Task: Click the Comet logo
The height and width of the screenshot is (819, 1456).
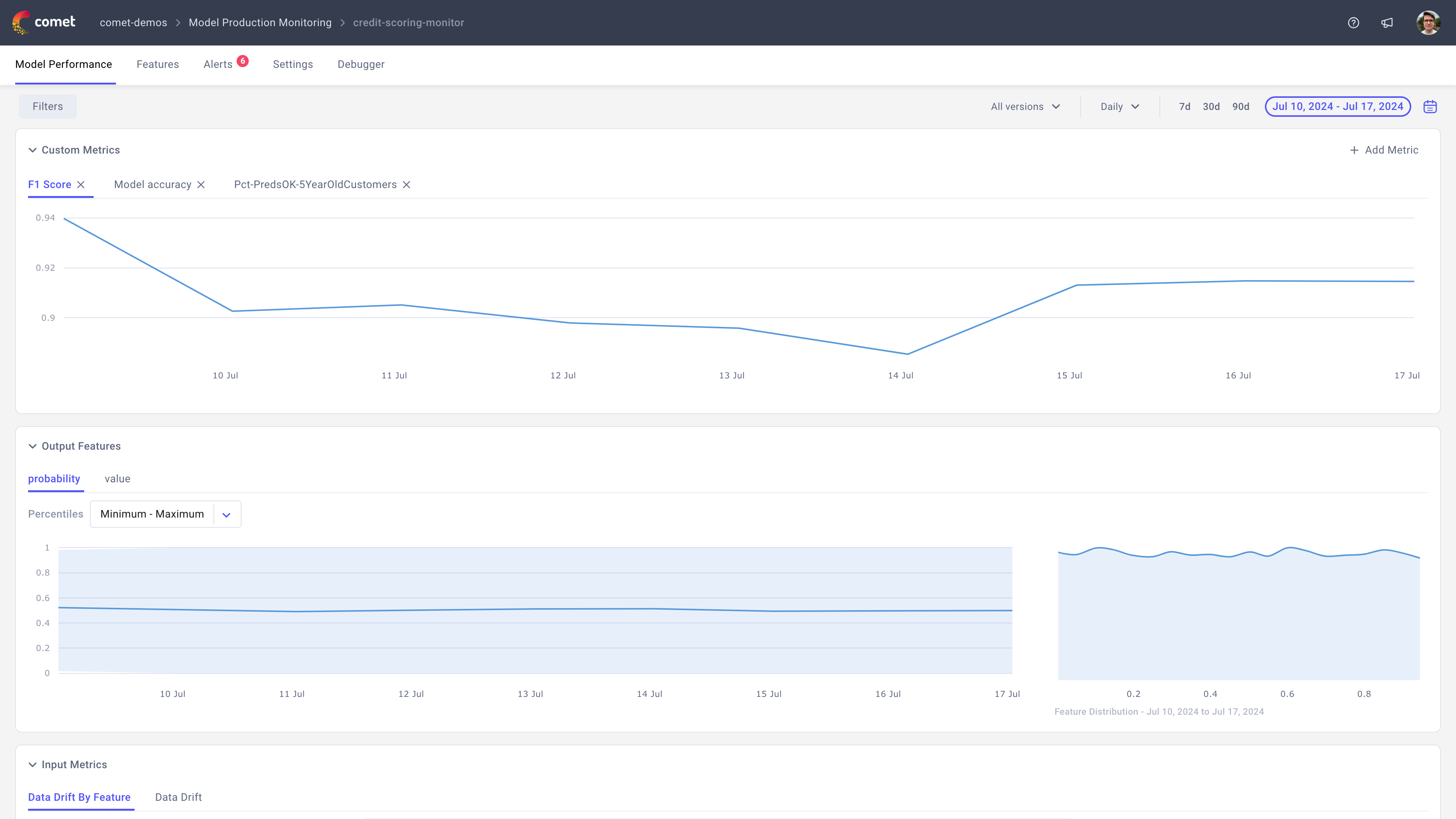Action: pos(42,22)
